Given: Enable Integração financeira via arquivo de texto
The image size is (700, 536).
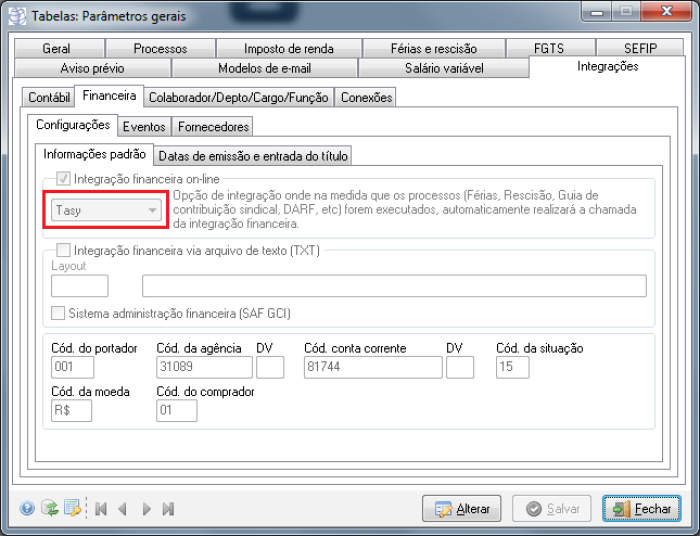Looking at the screenshot, I should point(64,250).
